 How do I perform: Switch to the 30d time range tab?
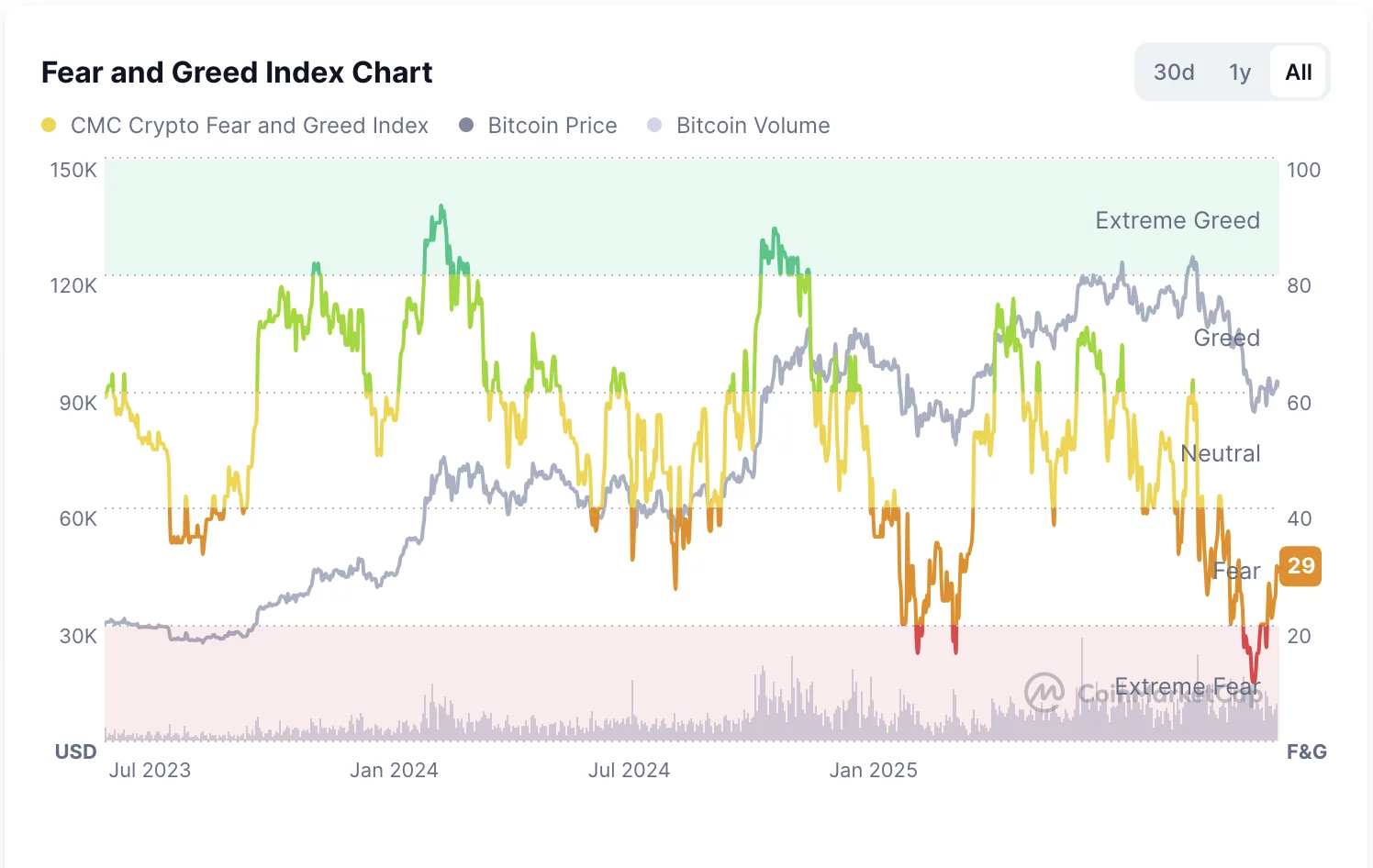pos(1174,71)
